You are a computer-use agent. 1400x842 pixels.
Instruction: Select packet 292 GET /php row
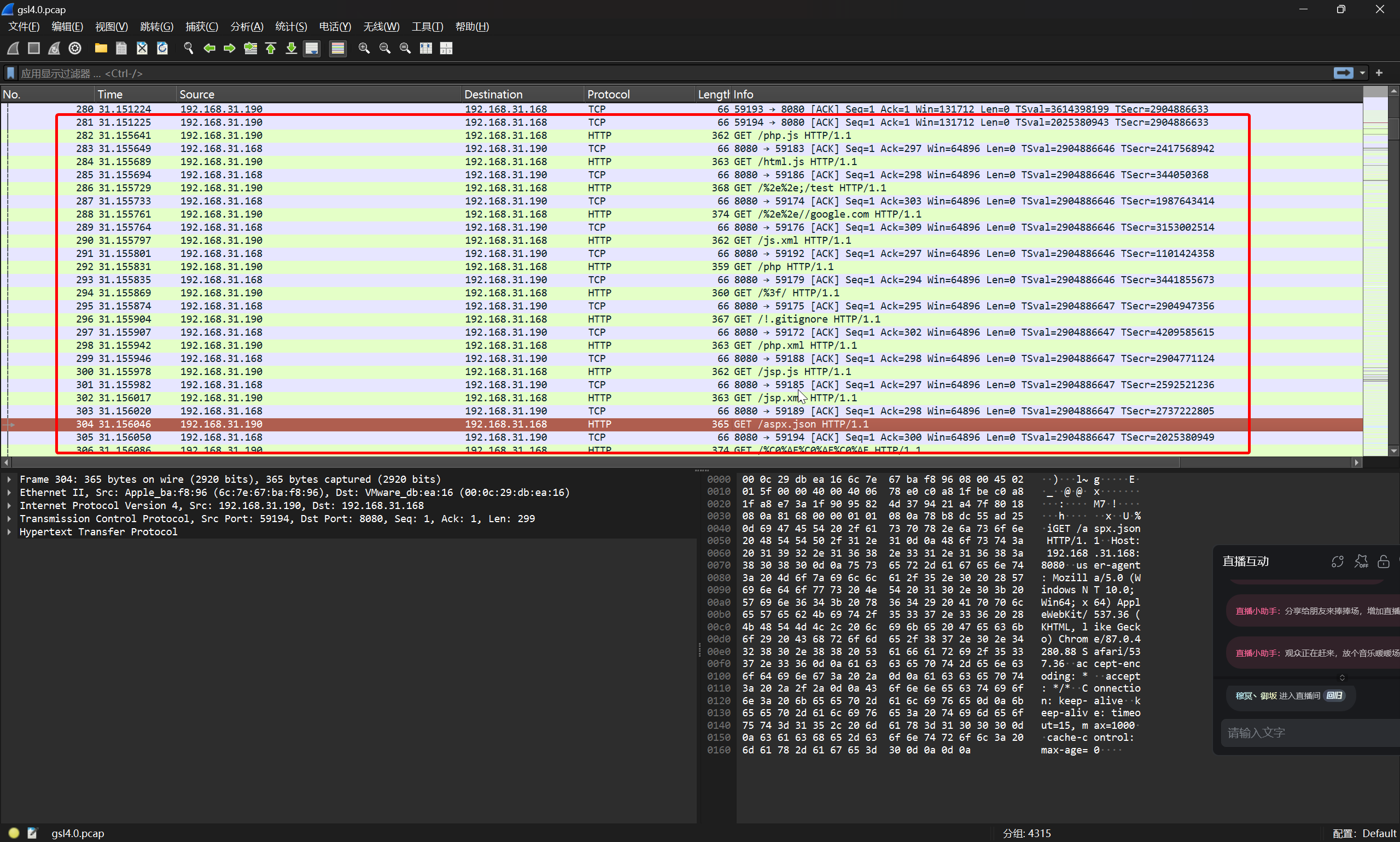(681, 267)
